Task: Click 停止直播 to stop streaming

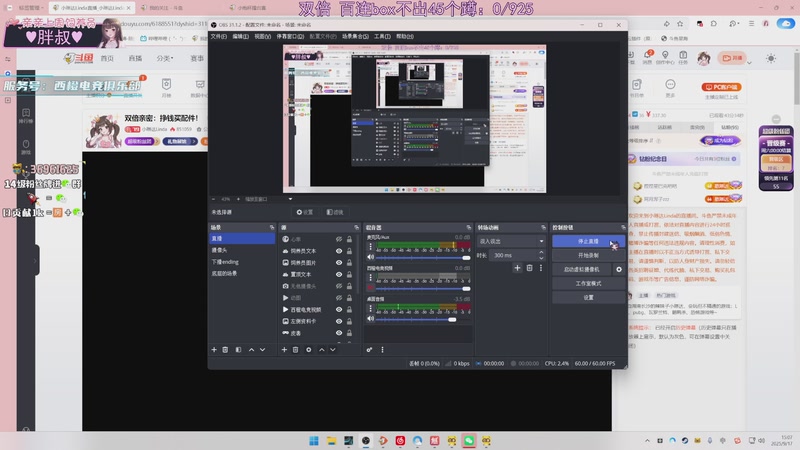Action: [588, 241]
